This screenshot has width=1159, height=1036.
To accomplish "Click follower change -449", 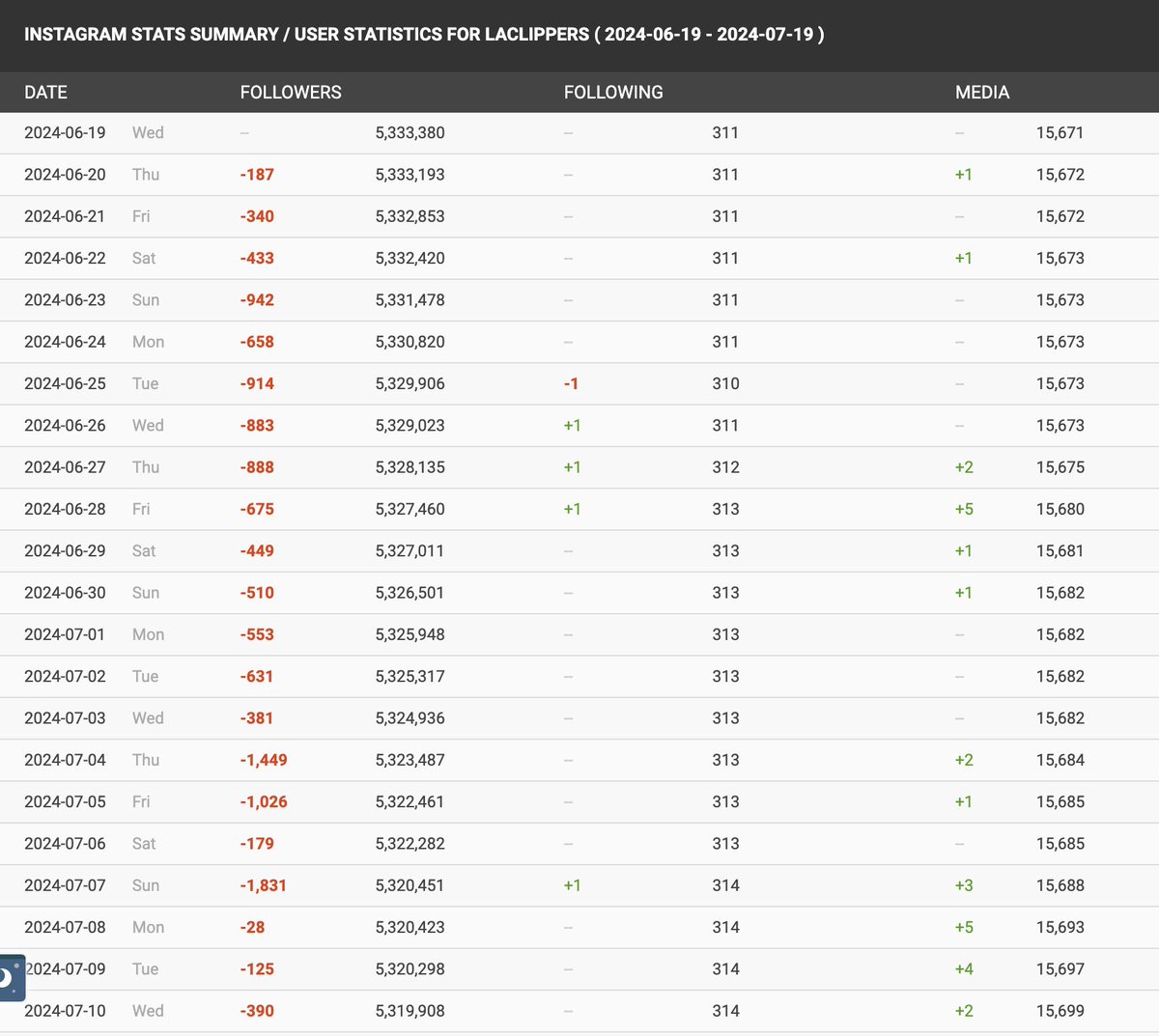I will tap(257, 551).
